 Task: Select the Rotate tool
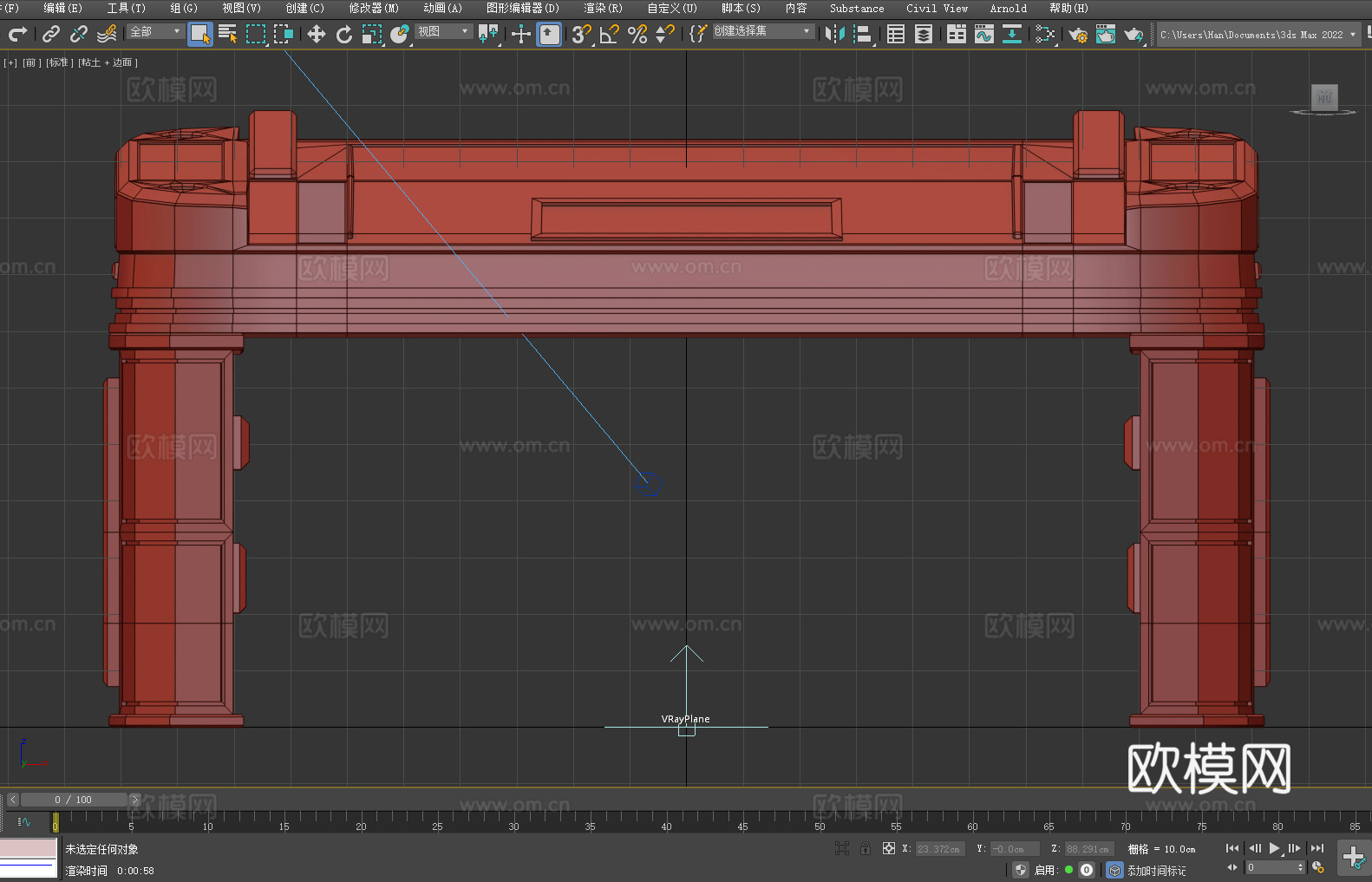(344, 34)
